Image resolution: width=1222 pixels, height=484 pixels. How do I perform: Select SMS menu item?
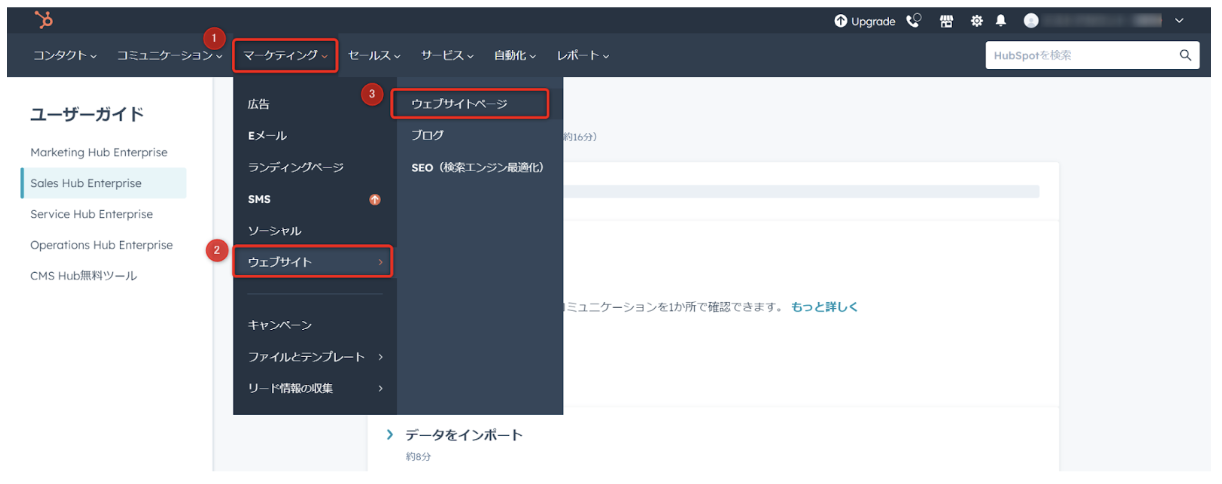point(259,199)
